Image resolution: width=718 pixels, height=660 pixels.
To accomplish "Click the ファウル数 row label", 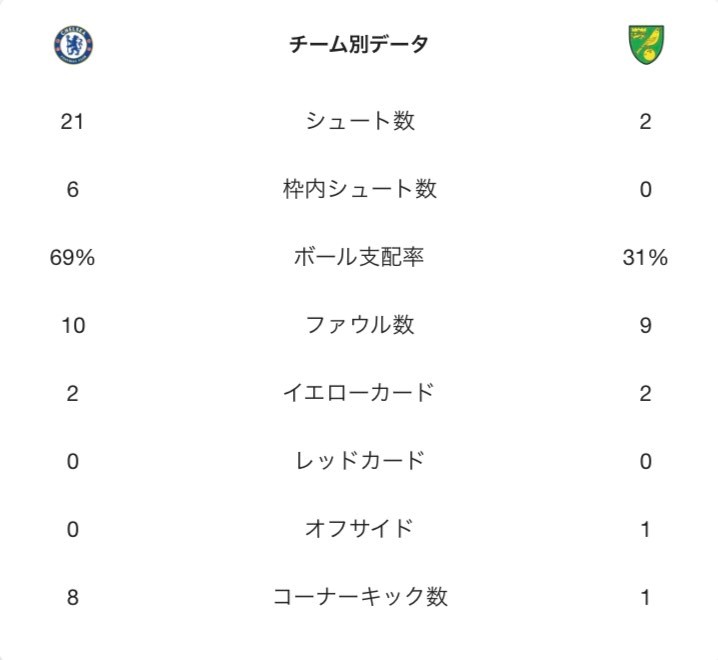I will pyautogui.click(x=360, y=325).
